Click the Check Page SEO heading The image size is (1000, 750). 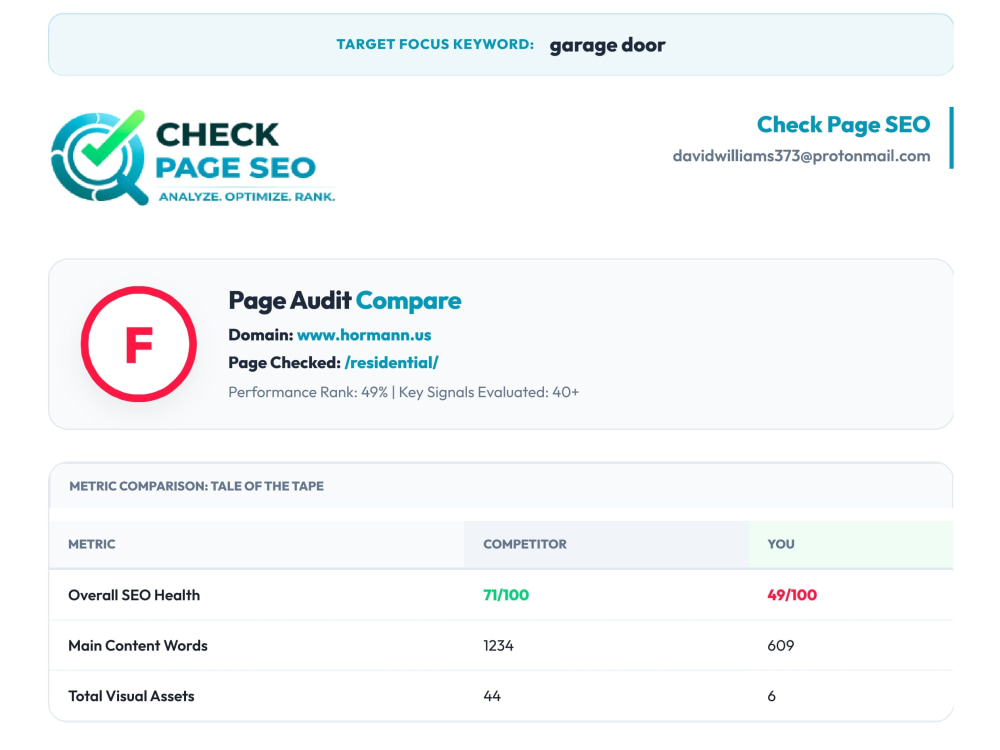point(843,125)
